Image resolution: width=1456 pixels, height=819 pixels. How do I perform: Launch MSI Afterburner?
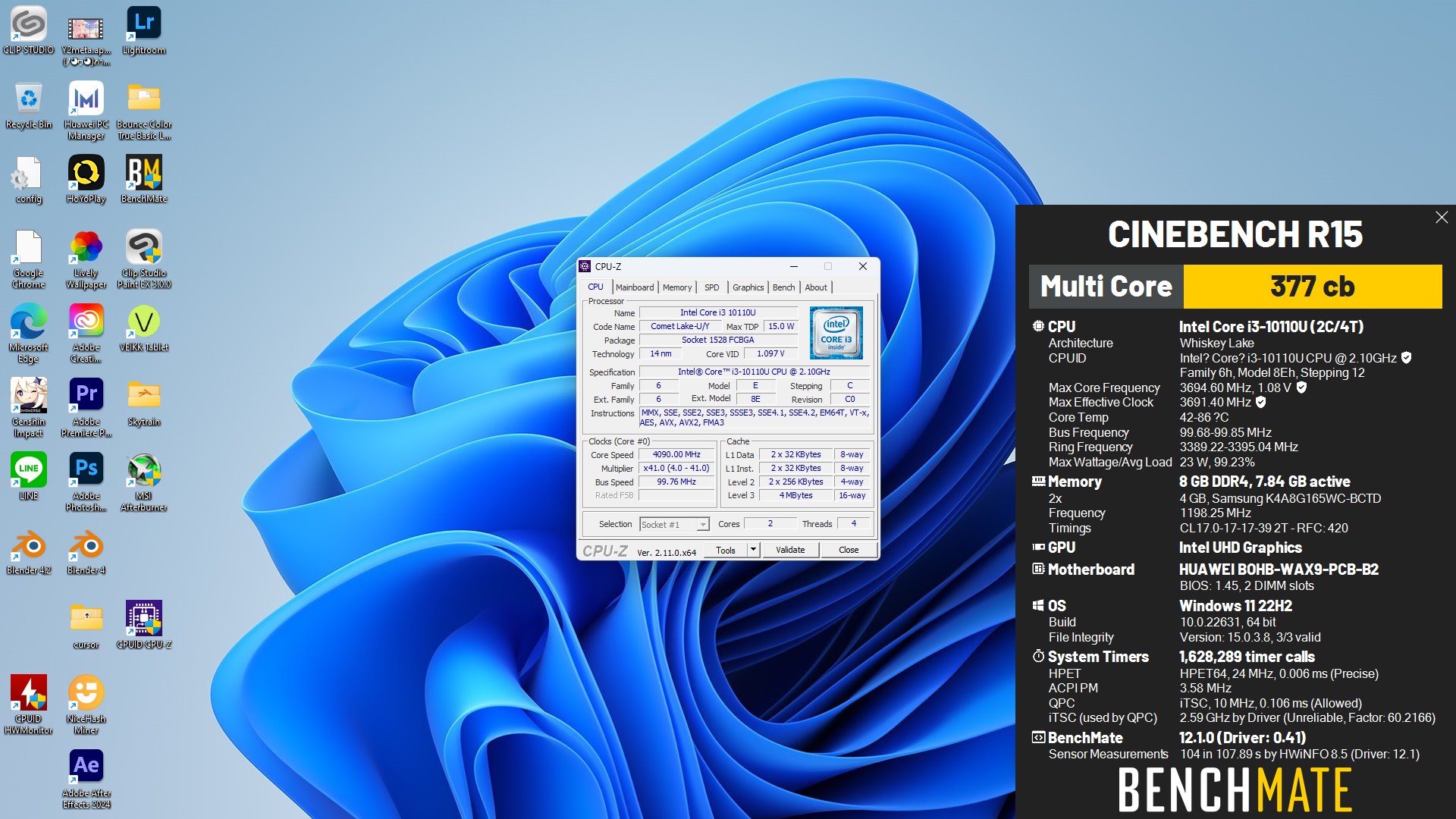[143, 482]
